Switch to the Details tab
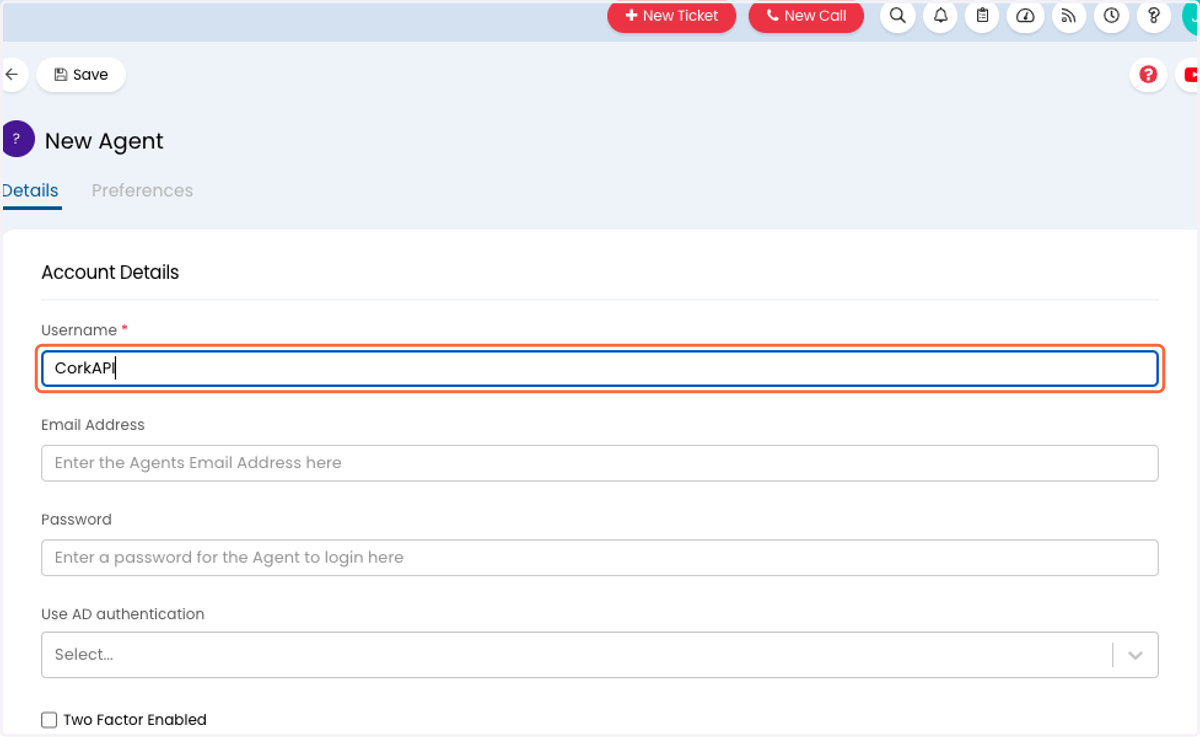The width and height of the screenshot is (1200, 737). point(30,191)
